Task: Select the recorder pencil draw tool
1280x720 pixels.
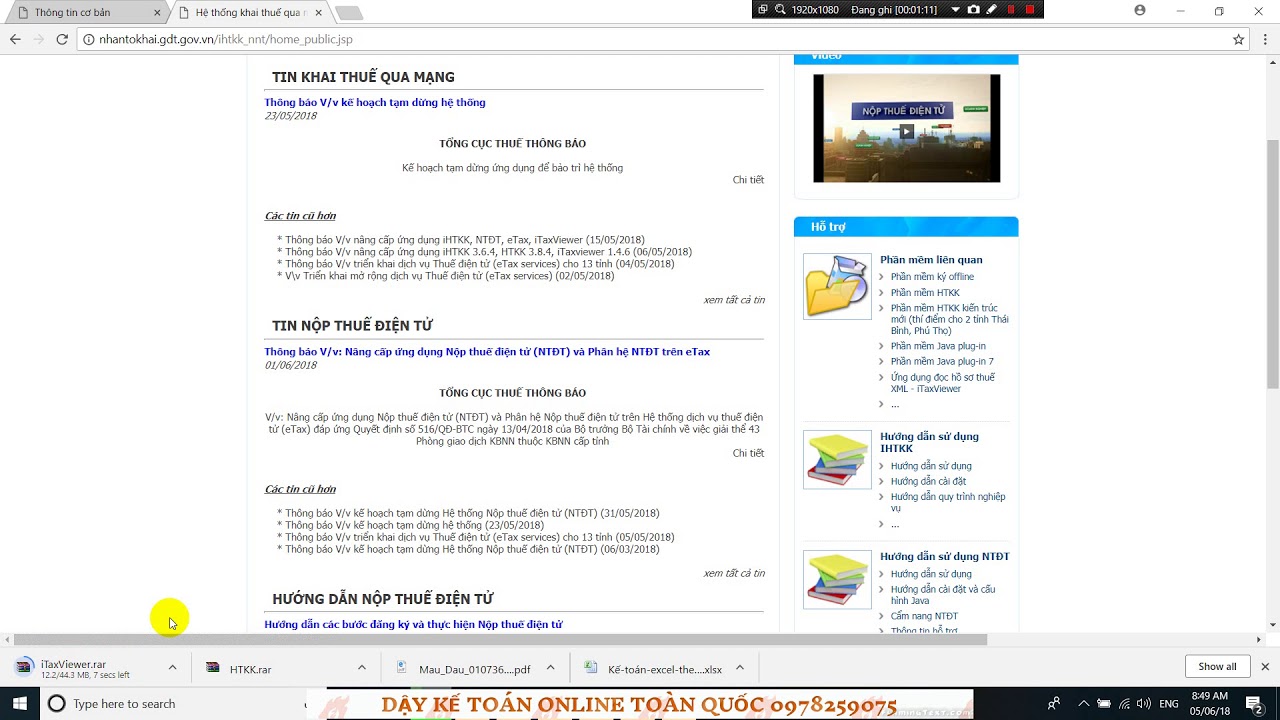Action: pos(991,9)
